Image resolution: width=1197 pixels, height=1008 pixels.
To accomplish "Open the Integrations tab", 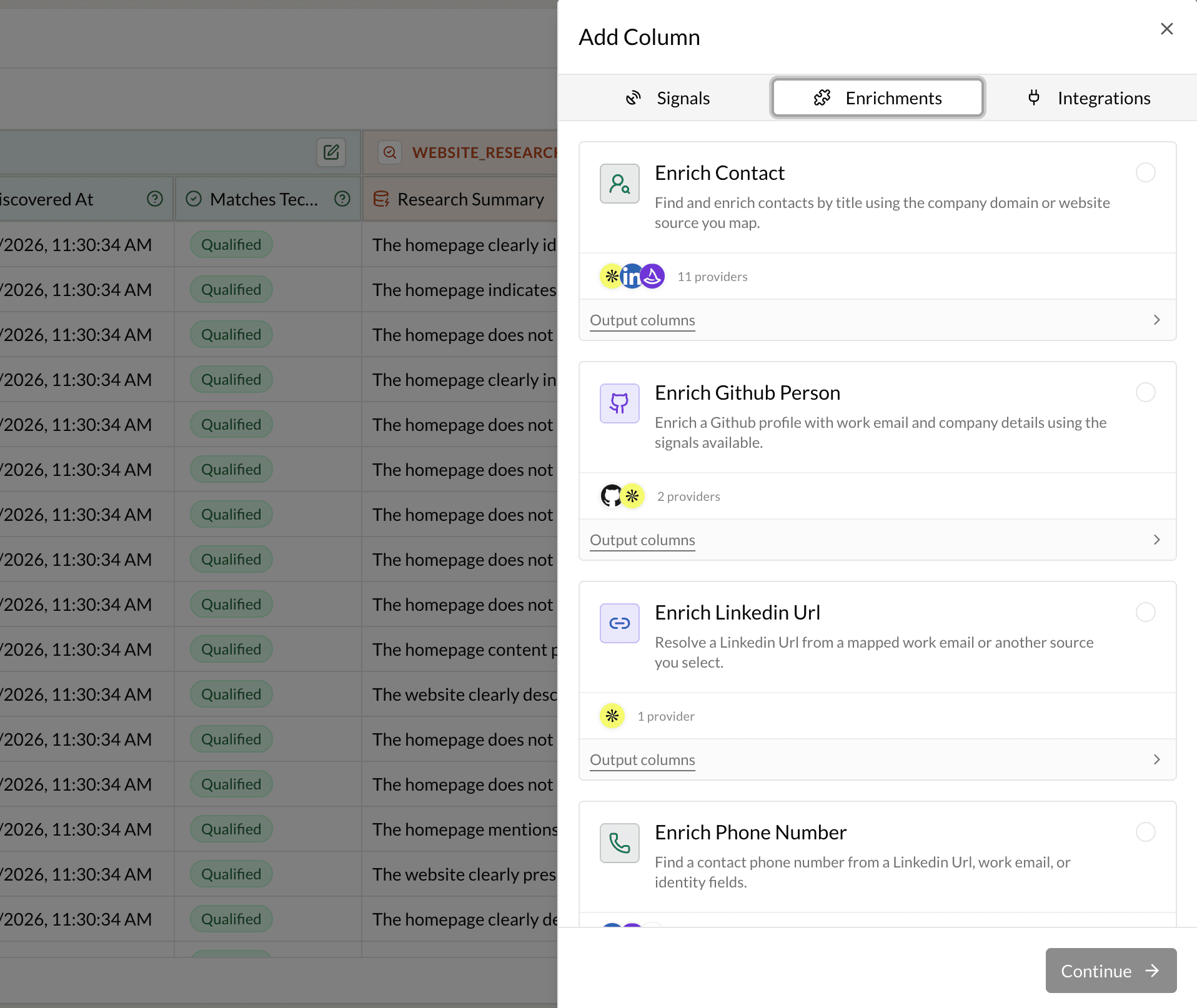I will coord(1089,98).
